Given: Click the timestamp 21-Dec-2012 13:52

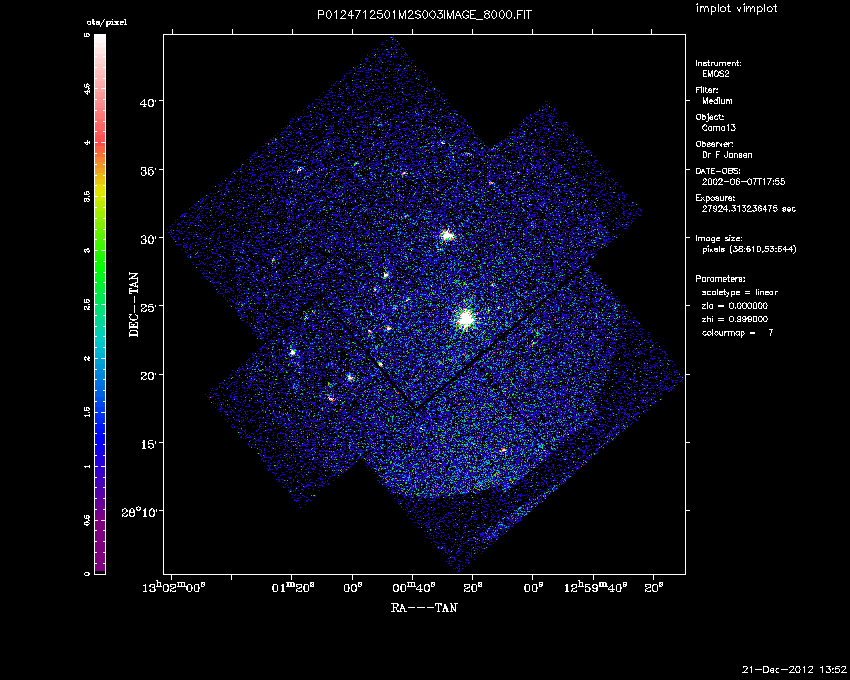Looking at the screenshot, I should tap(794, 669).
